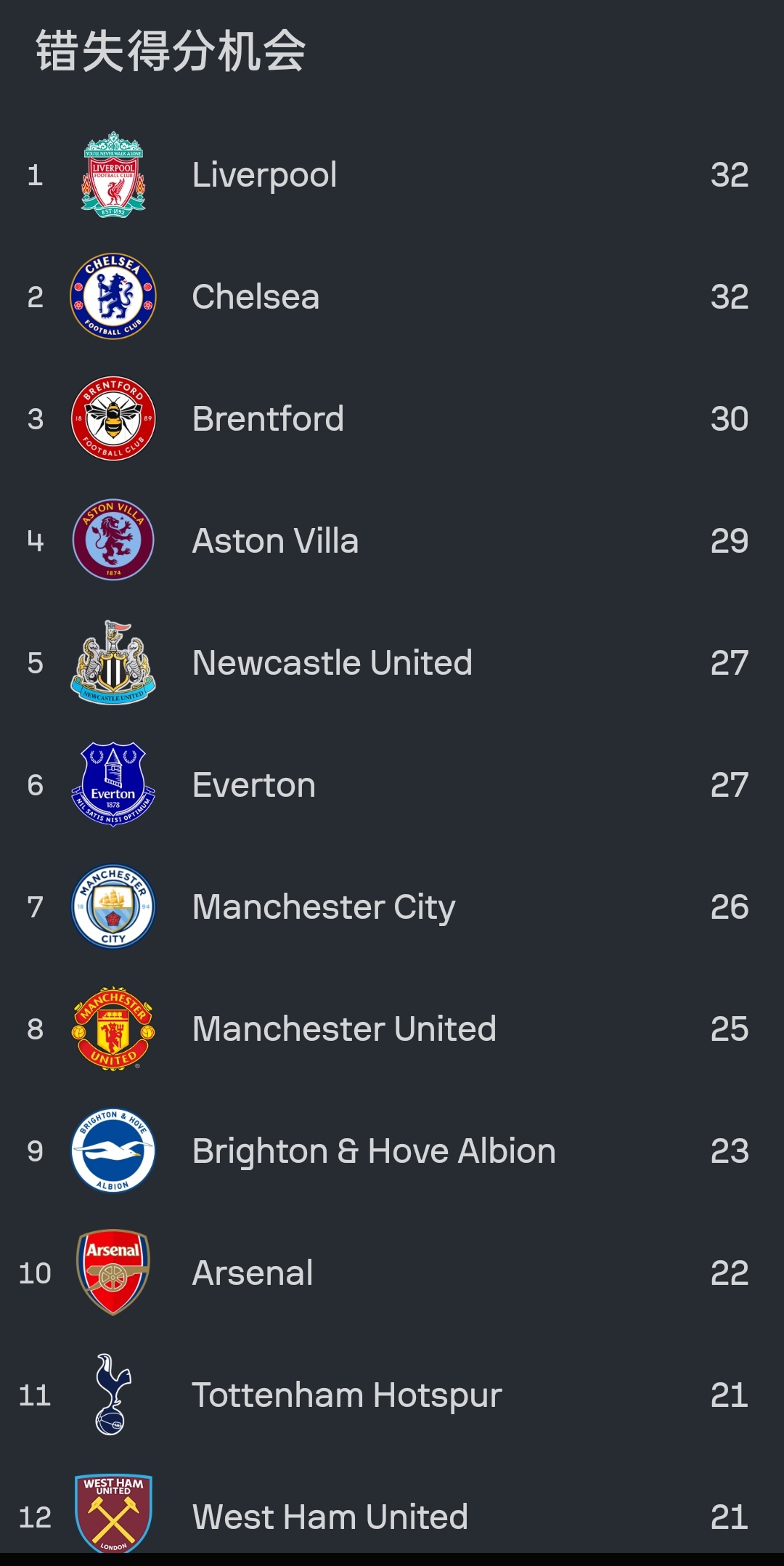Viewport: 784px width, 1566px height.
Task: Tap the Manchester City crest
Action: [113, 906]
